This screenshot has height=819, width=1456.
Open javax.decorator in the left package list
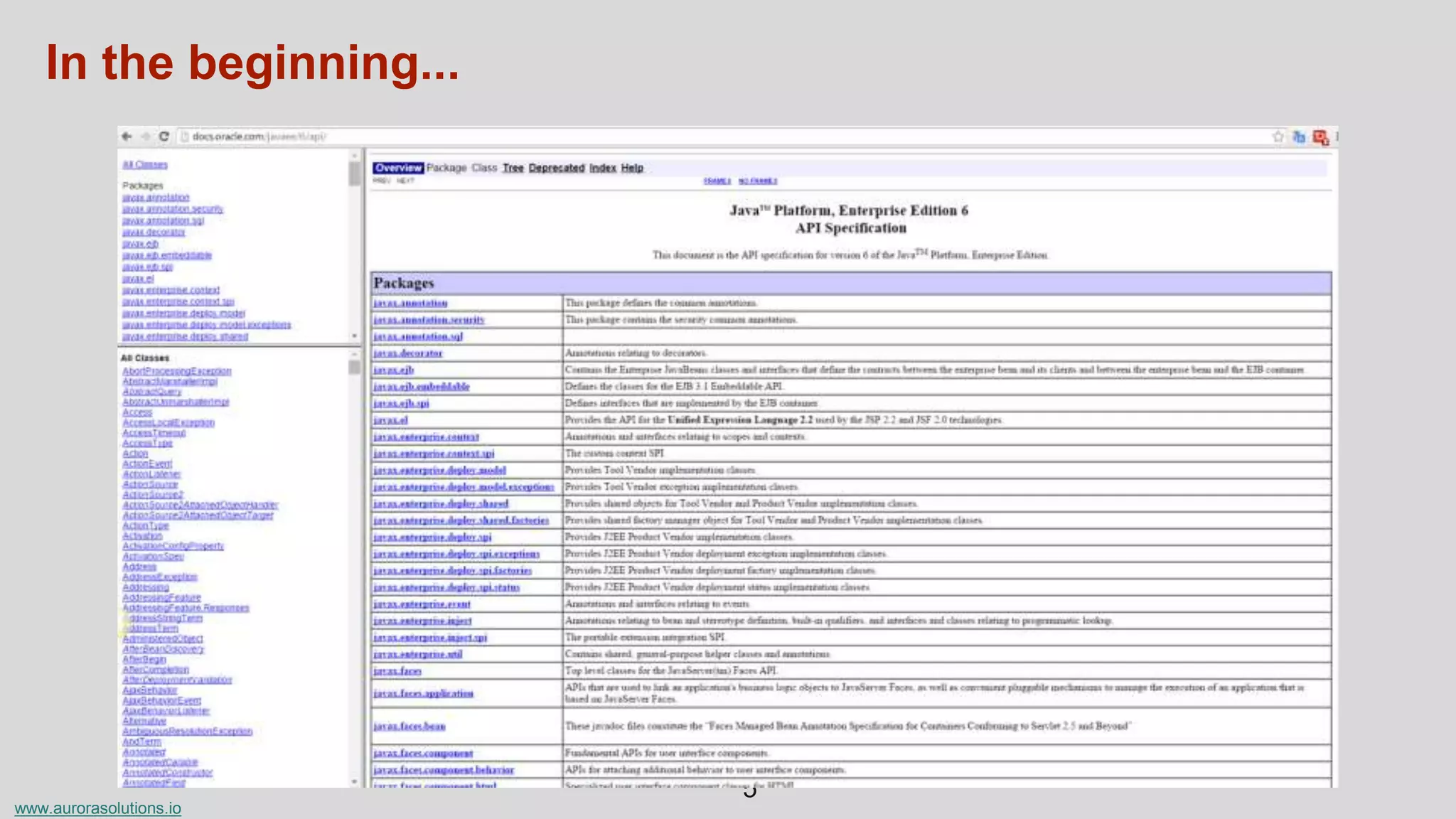click(x=154, y=232)
